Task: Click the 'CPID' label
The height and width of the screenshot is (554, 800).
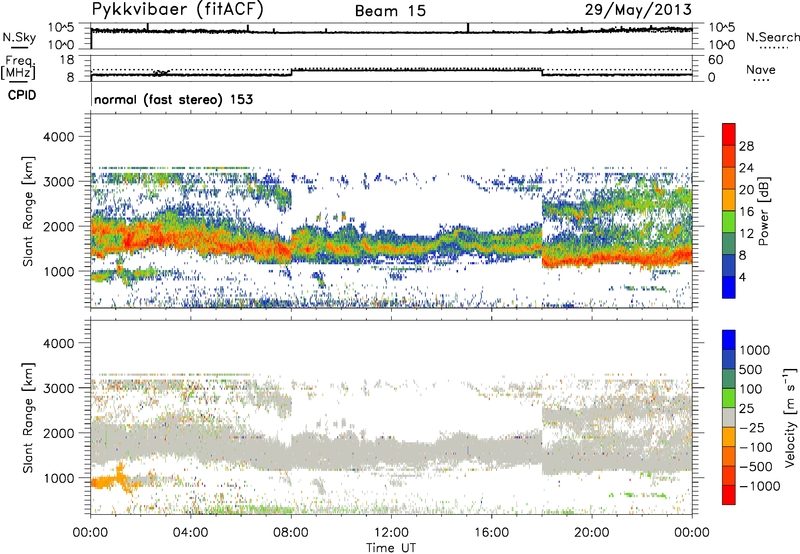Action: 22,95
